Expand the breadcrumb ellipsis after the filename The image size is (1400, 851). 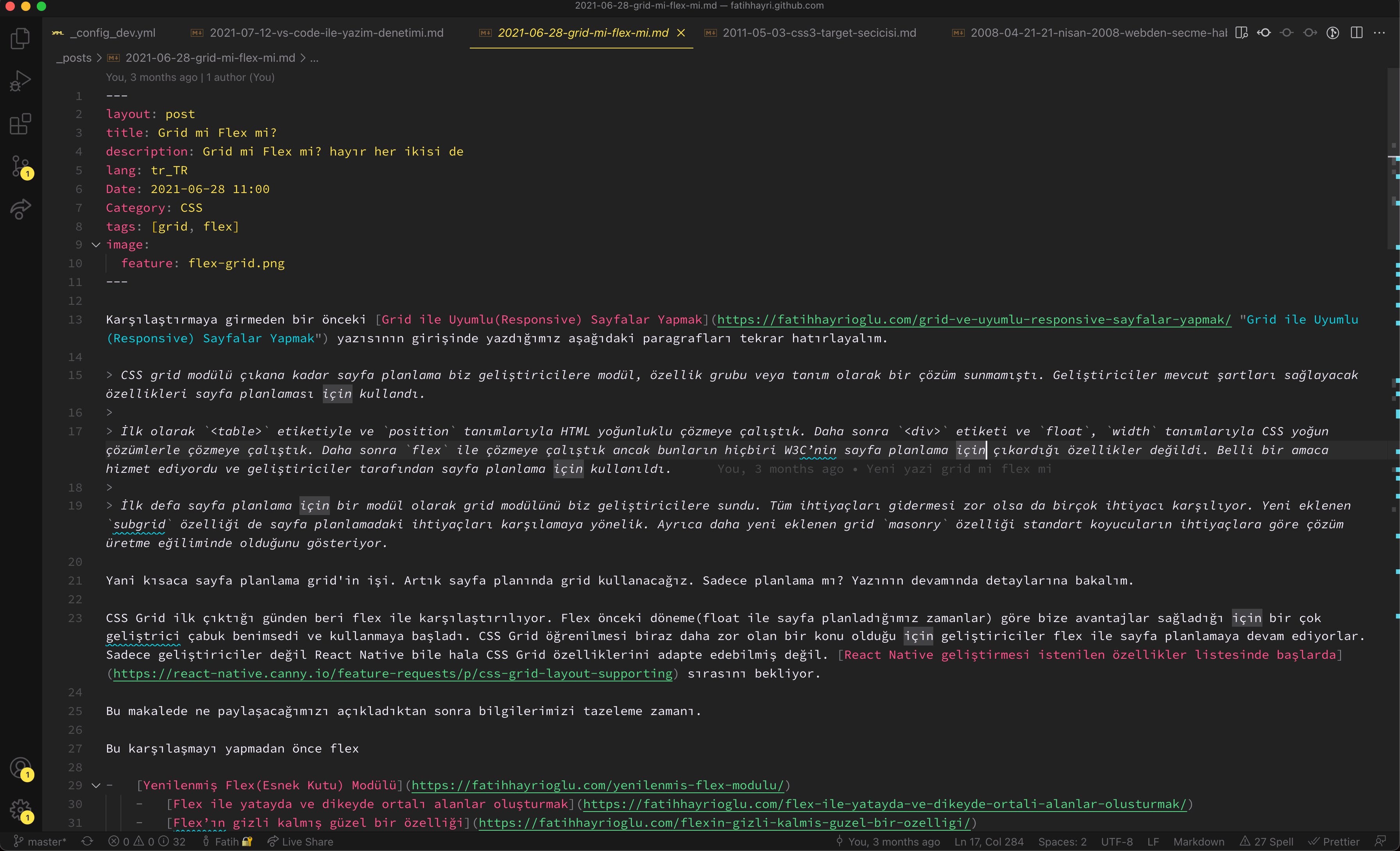(314, 58)
